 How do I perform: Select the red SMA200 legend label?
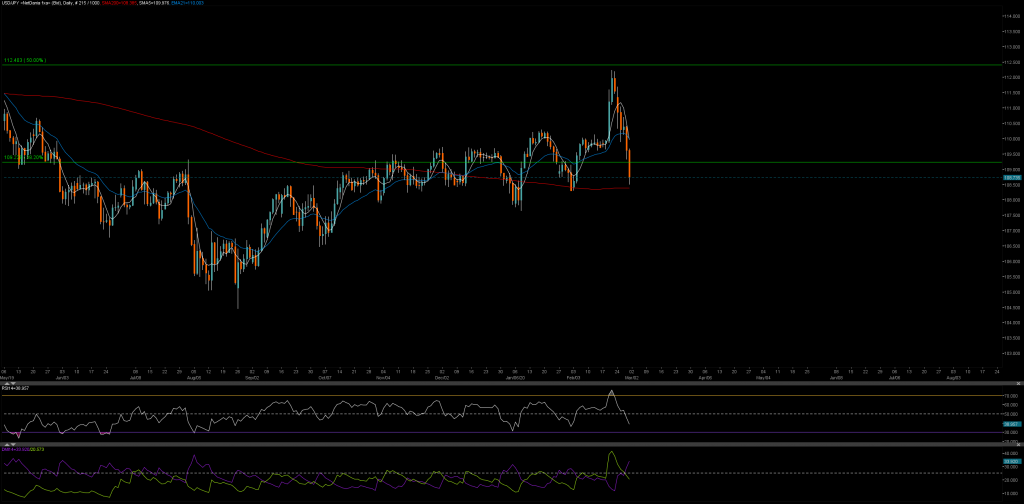[119, 3]
